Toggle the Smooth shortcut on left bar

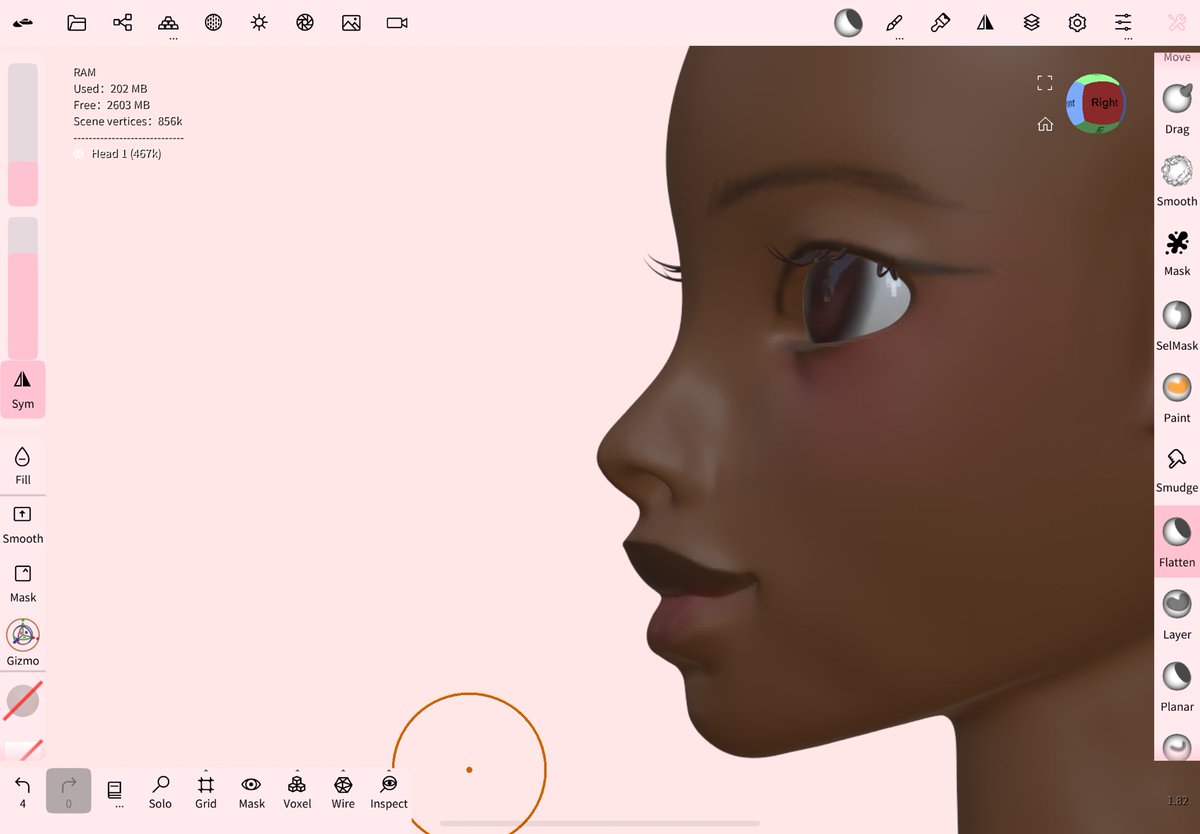[23, 524]
